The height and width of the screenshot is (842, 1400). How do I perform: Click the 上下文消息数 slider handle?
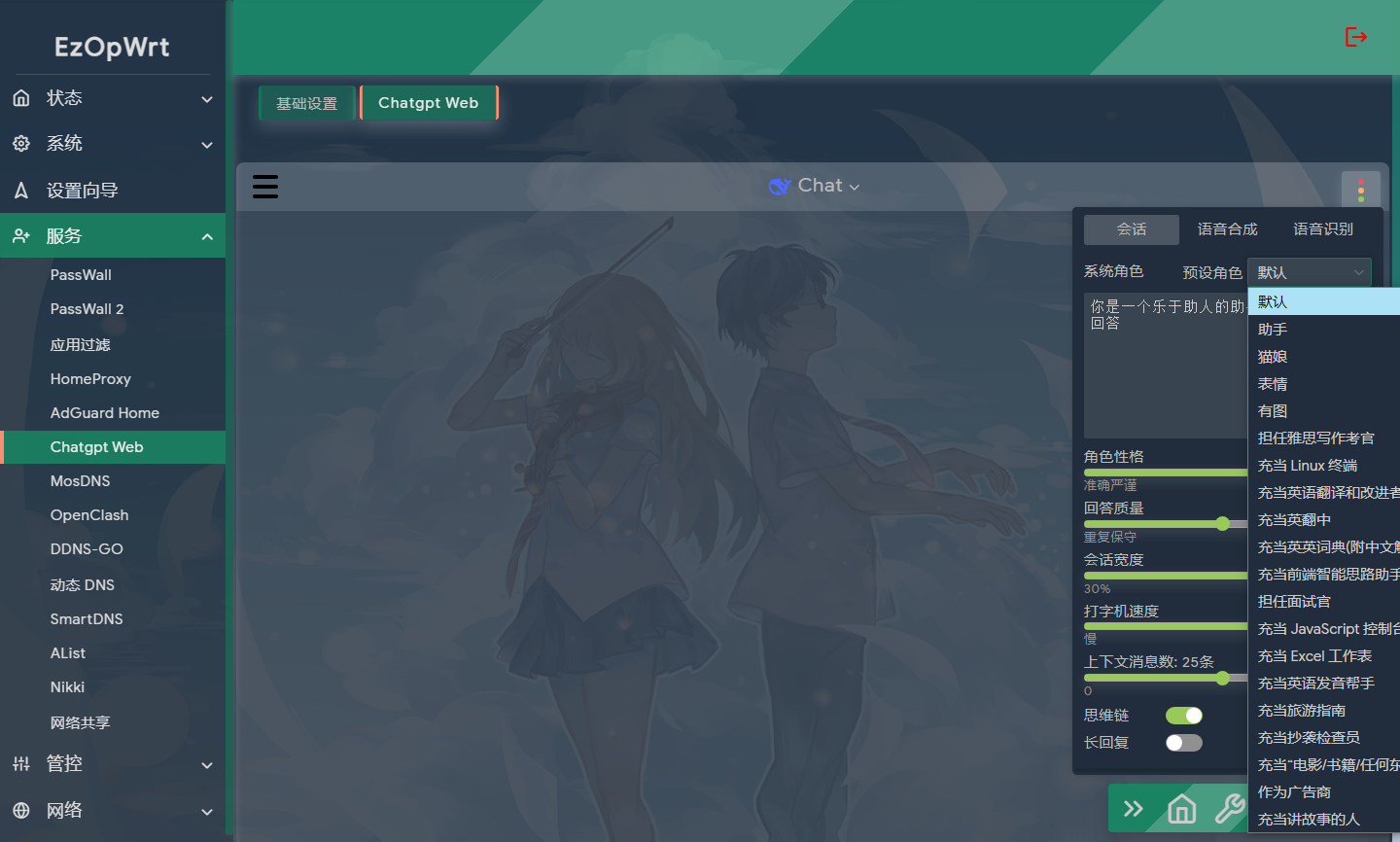1223,678
